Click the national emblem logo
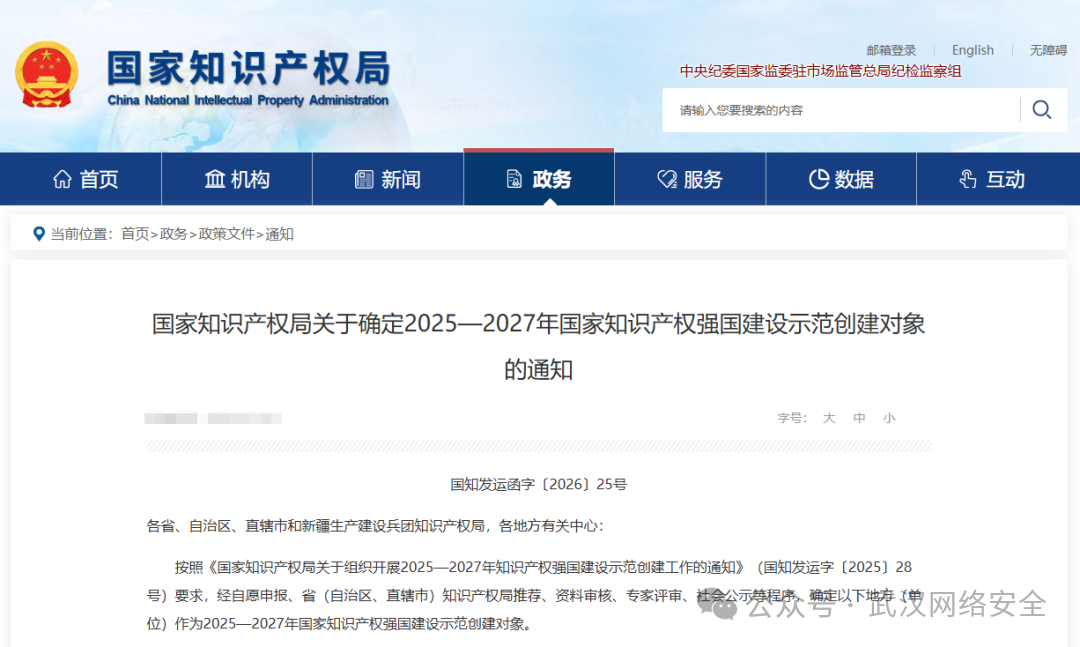Viewport: 1080px width, 647px height. click(47, 74)
